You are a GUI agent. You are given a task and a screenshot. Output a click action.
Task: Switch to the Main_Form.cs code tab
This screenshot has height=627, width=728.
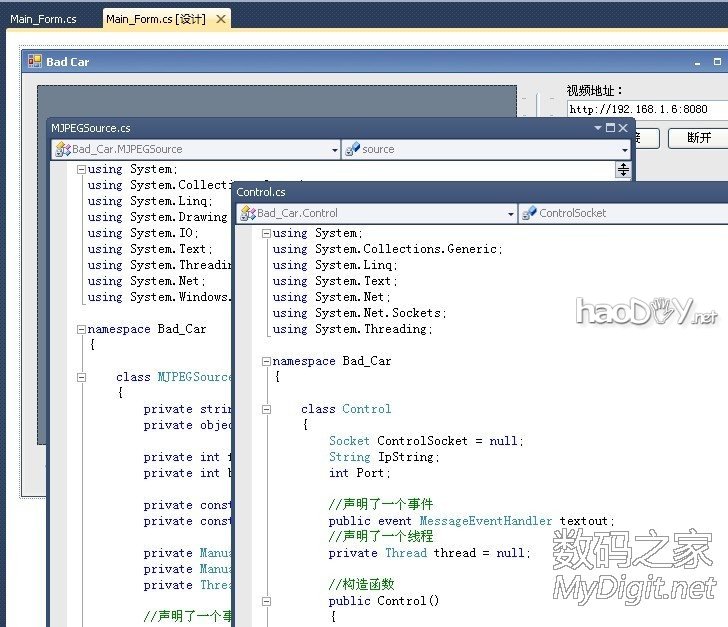43,19
